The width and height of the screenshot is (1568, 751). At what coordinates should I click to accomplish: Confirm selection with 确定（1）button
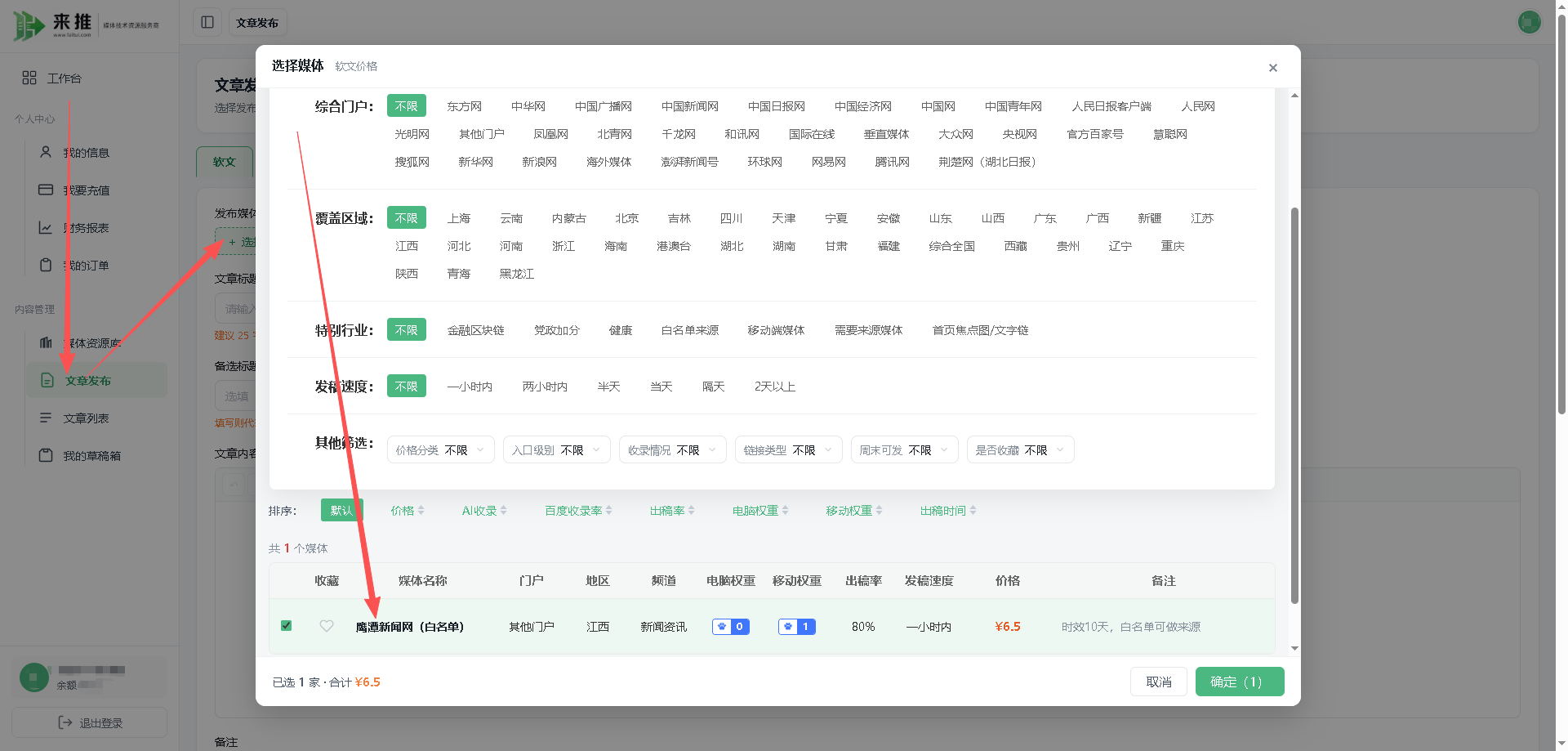pyautogui.click(x=1240, y=682)
